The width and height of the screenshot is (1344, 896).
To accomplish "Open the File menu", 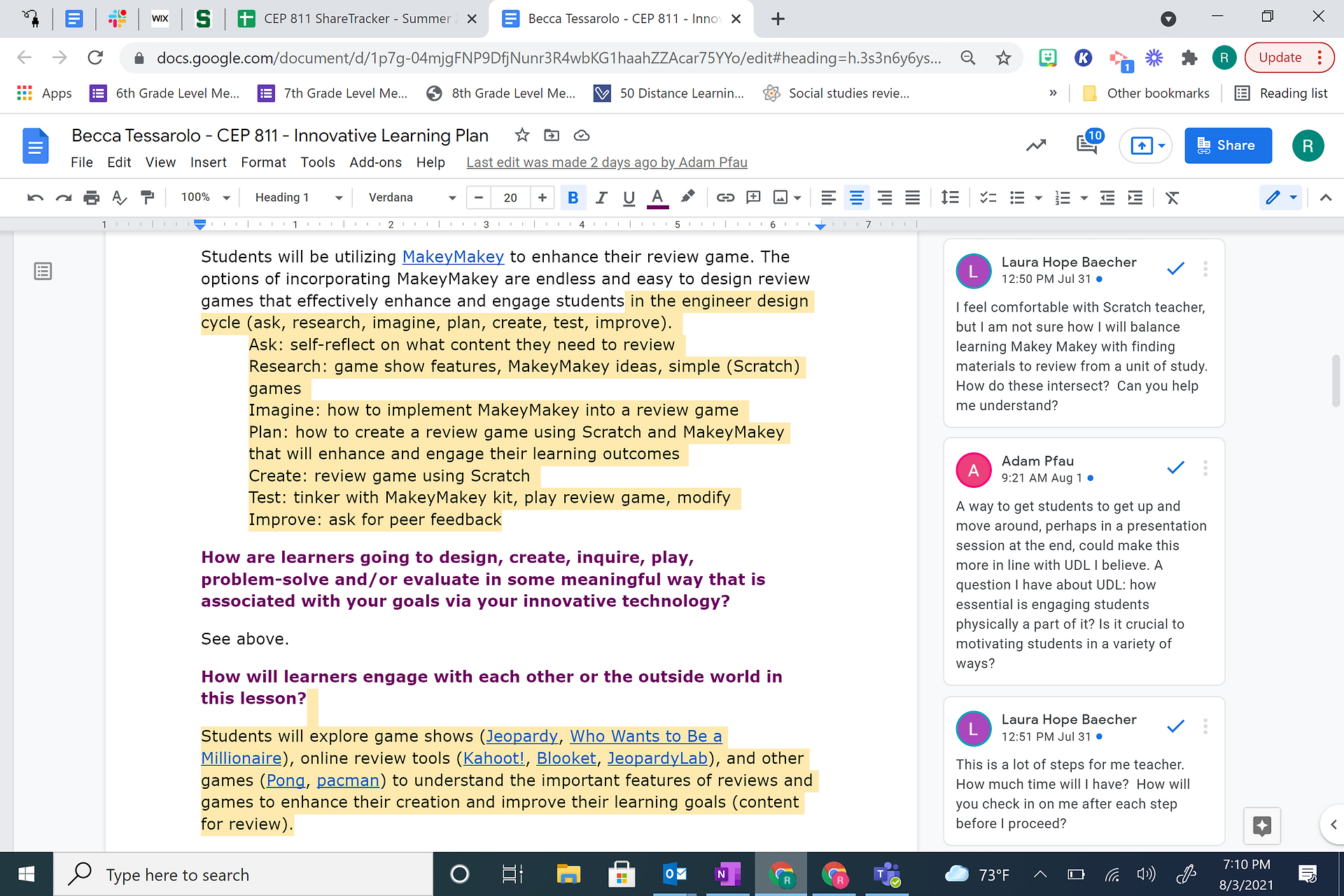I will 82,162.
